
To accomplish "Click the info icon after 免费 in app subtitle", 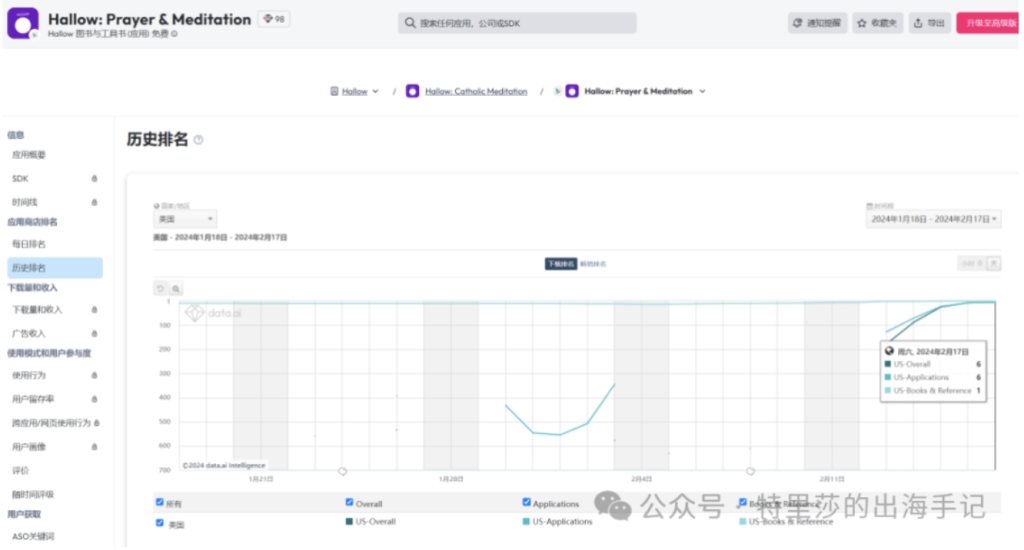I will (174, 34).
